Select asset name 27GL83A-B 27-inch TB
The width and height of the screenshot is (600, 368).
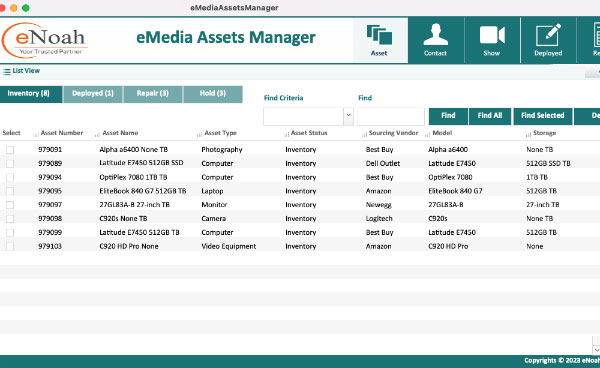(x=134, y=205)
